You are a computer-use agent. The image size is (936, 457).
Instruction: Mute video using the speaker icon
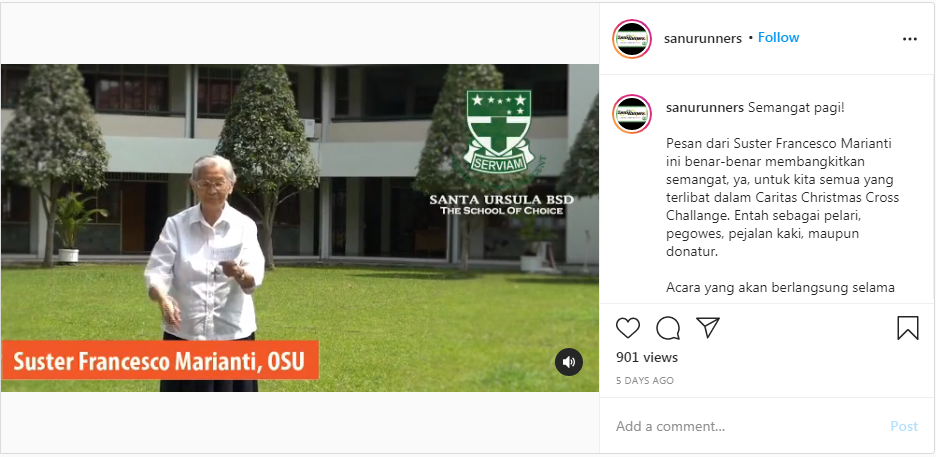point(569,362)
